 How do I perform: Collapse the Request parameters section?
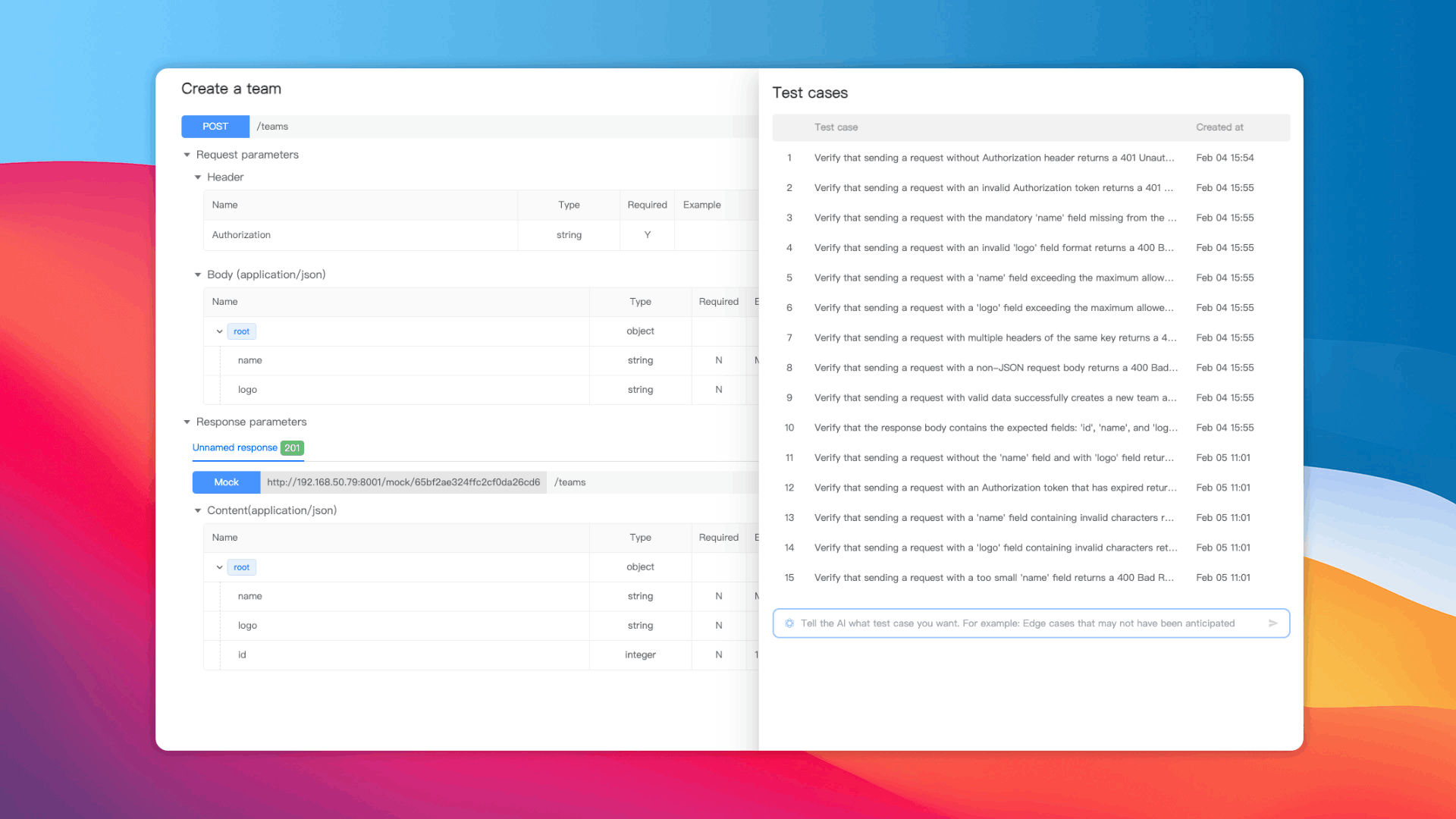(187, 155)
